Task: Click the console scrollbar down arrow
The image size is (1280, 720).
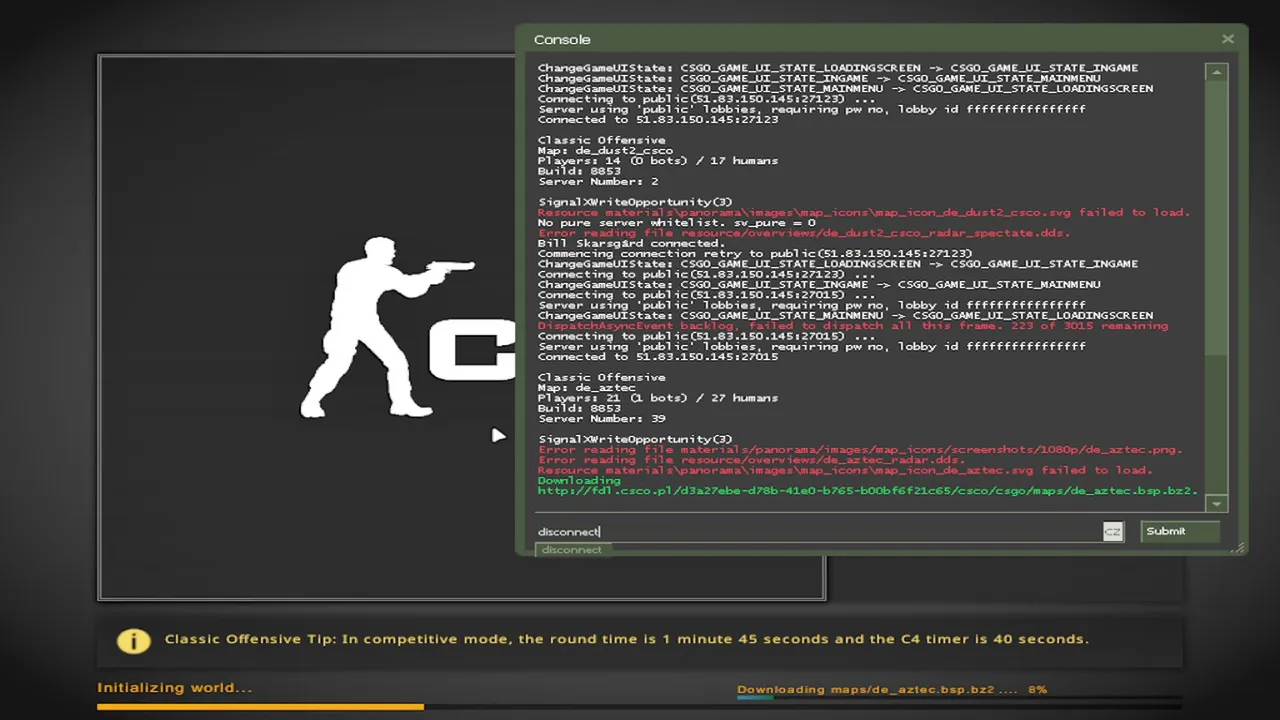Action: click(x=1216, y=503)
